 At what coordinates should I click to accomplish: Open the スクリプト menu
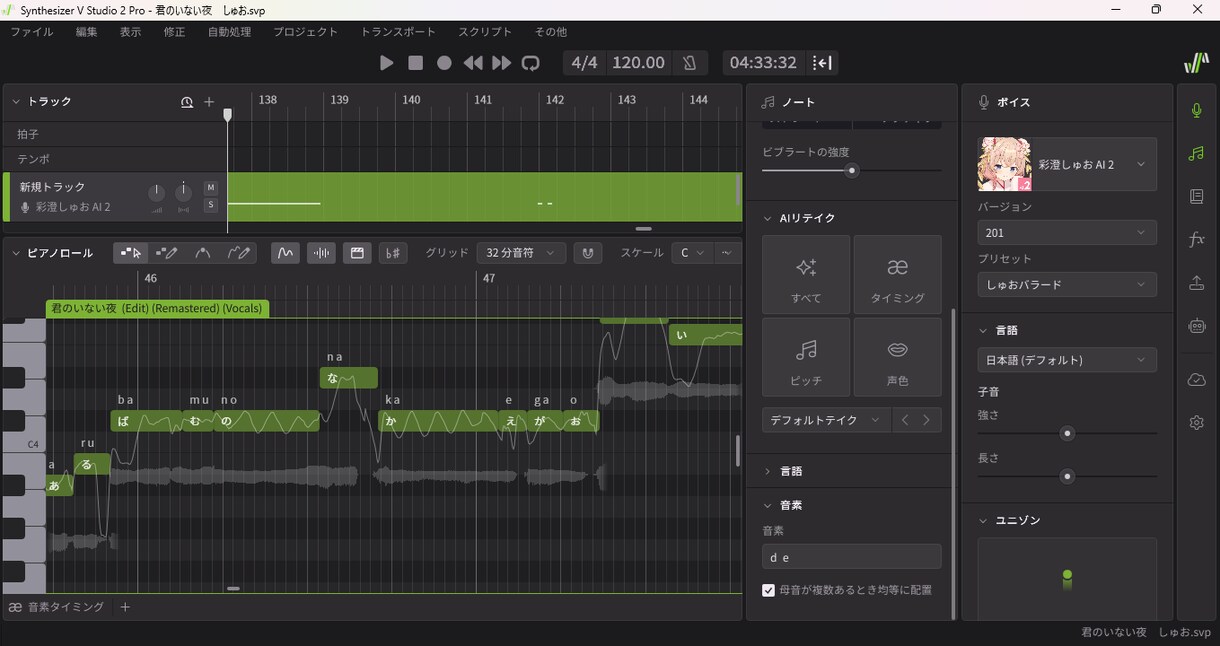pos(484,32)
